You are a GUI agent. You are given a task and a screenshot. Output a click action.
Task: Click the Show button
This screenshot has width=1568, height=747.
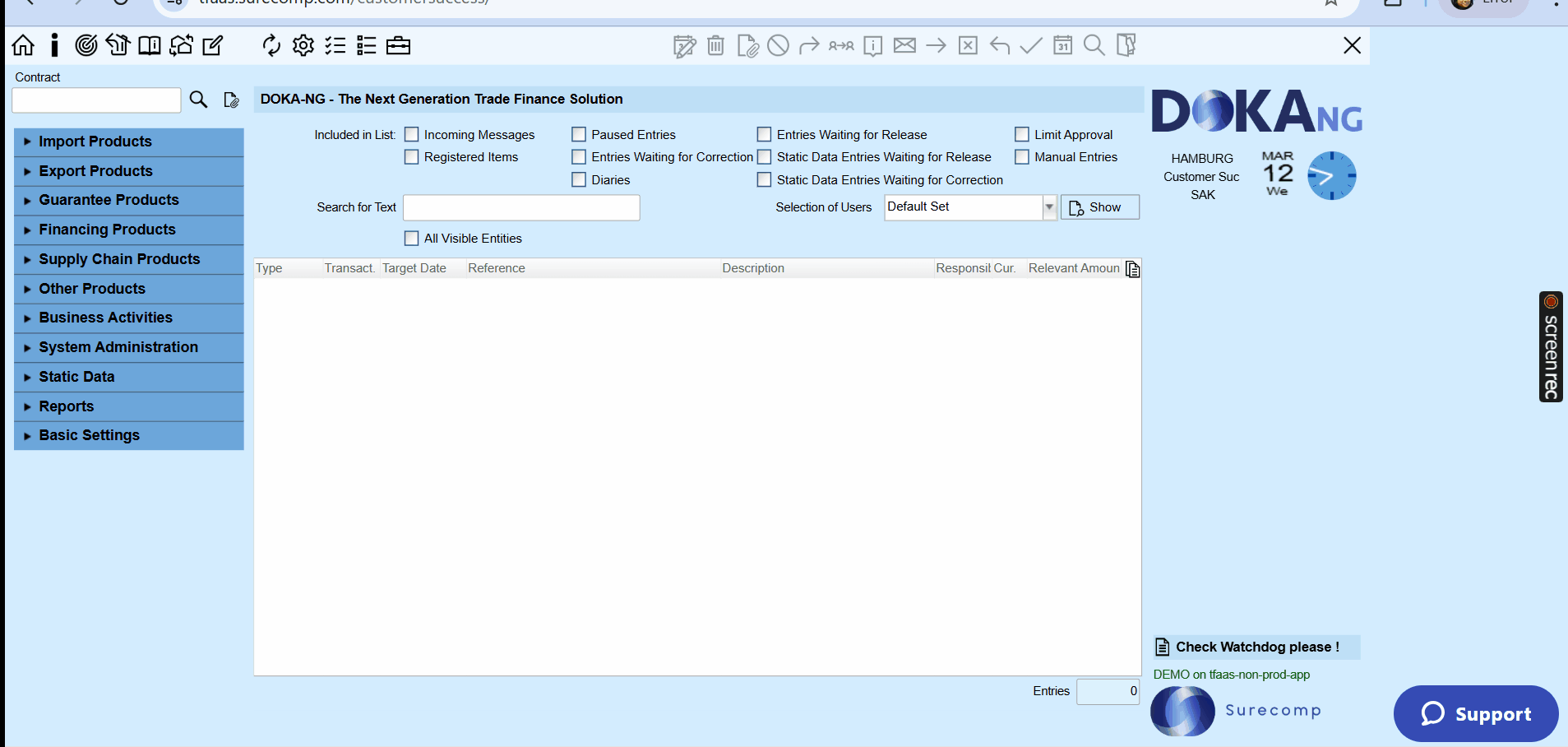coord(1100,207)
